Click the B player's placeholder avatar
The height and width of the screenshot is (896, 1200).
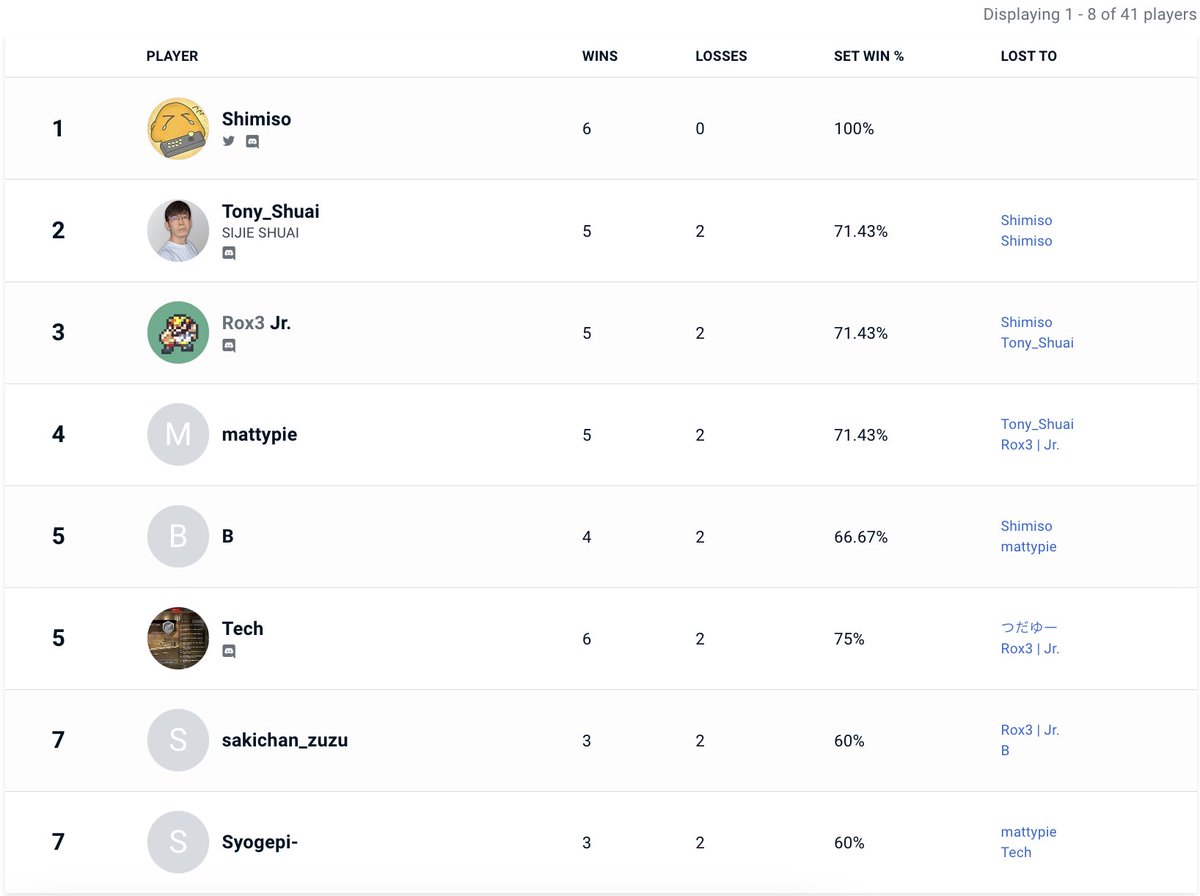[x=178, y=537]
